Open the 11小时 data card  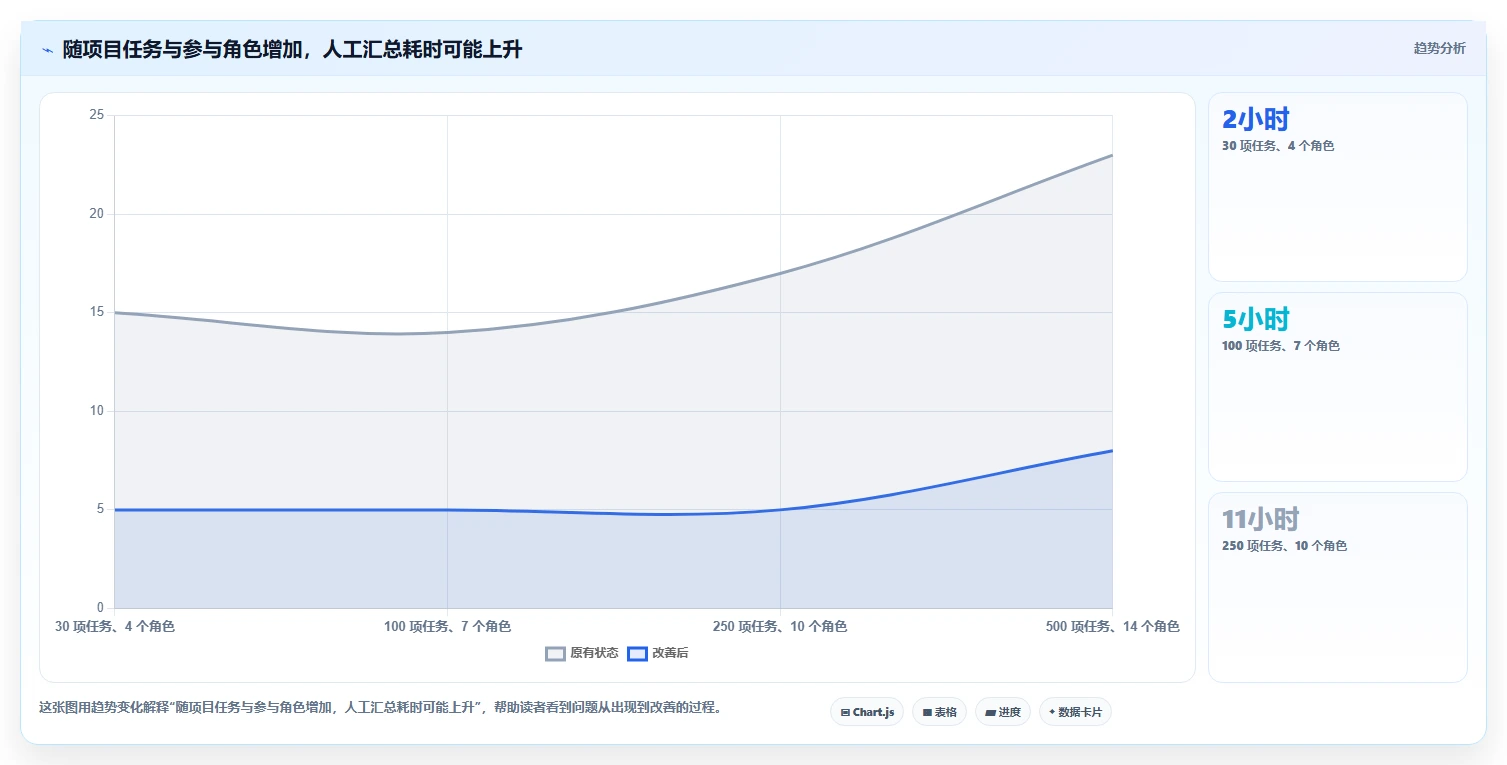click(1337, 587)
